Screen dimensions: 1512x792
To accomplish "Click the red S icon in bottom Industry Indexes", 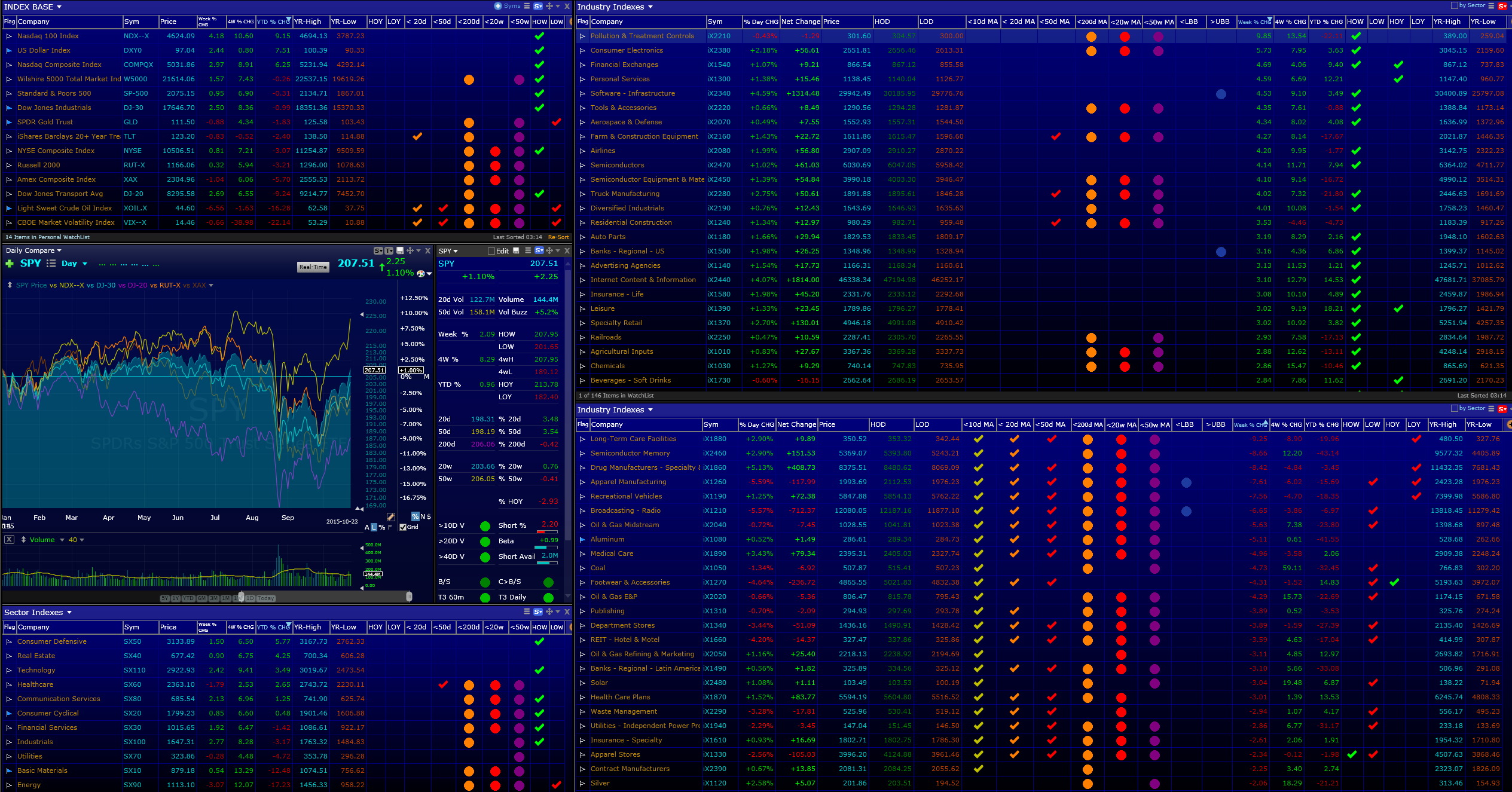I will pyautogui.click(x=1502, y=409).
